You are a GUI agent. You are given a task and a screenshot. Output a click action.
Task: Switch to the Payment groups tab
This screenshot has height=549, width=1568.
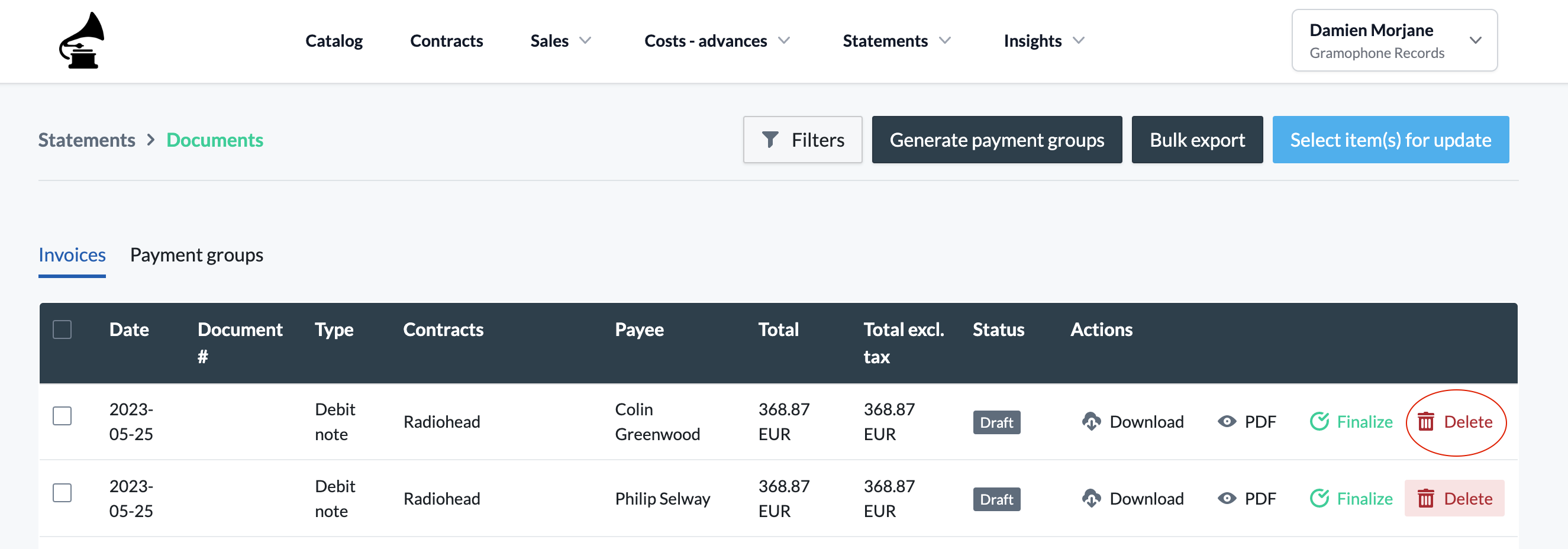pyautogui.click(x=196, y=255)
